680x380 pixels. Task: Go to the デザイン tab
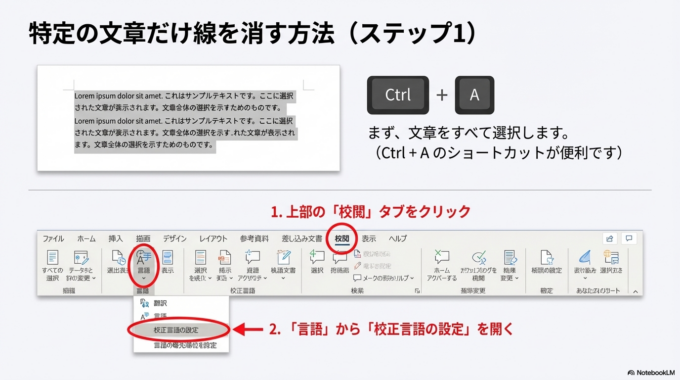[x=174, y=239]
